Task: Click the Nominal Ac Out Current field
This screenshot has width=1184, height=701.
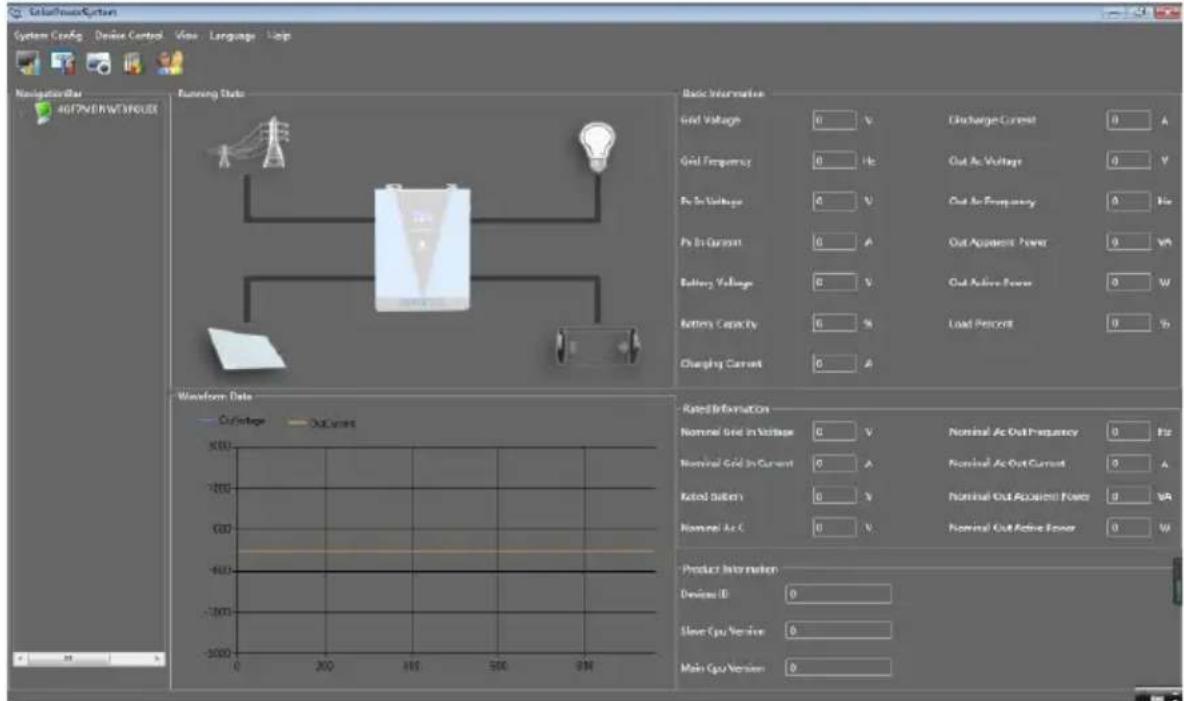Action: click(1129, 463)
